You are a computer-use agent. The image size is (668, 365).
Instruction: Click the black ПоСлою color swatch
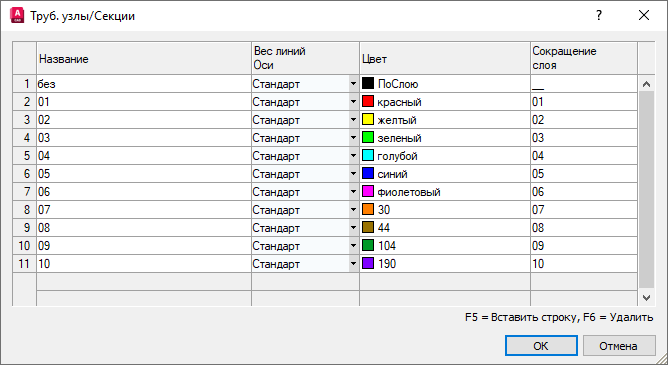pyautogui.click(x=368, y=83)
